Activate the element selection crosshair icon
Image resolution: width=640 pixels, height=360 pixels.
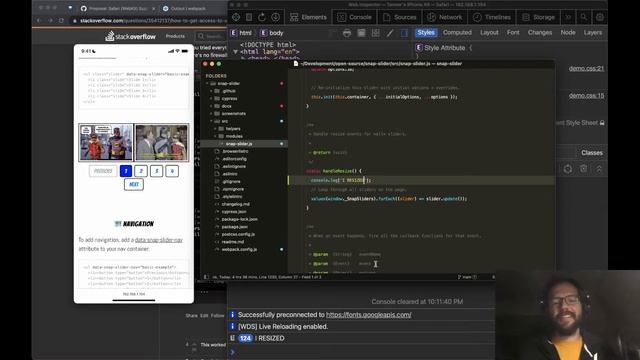coord(236,17)
